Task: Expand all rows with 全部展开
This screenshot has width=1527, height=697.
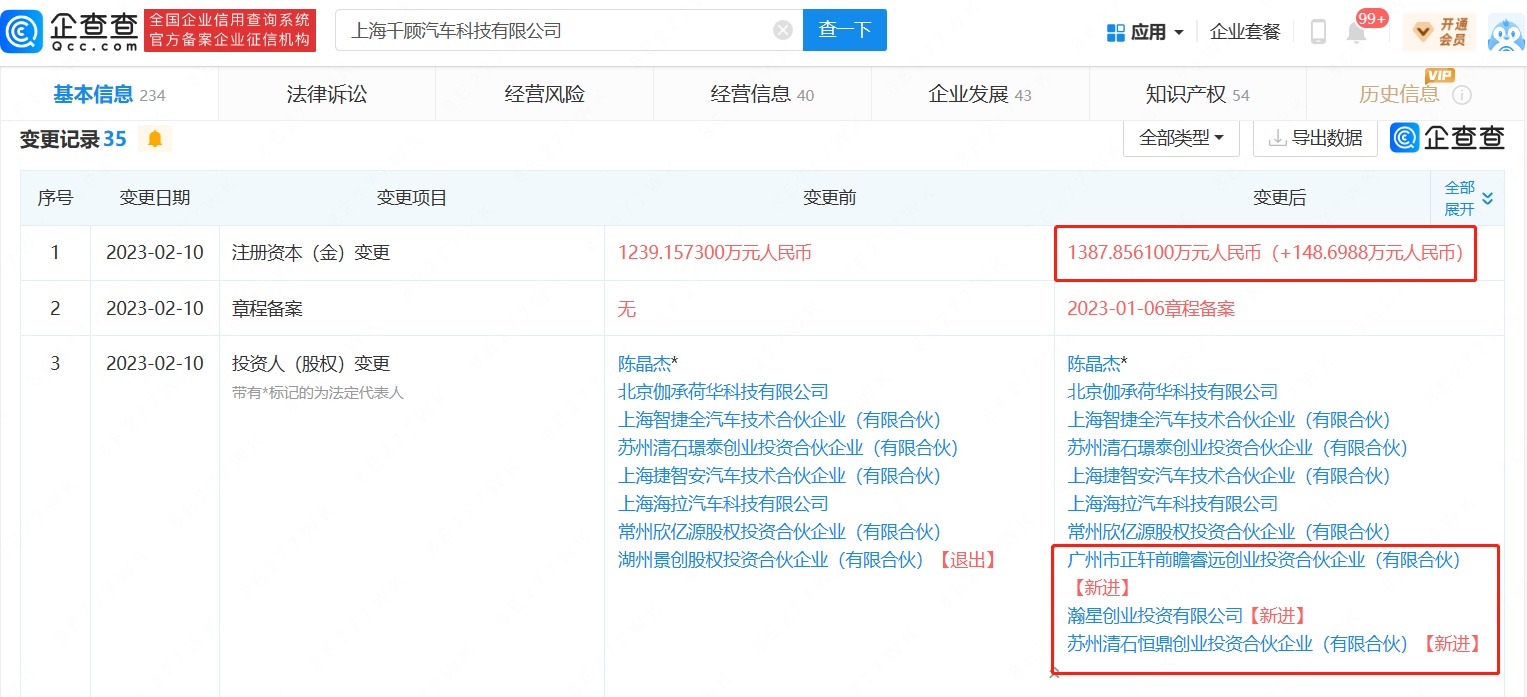Action: tap(1468, 198)
